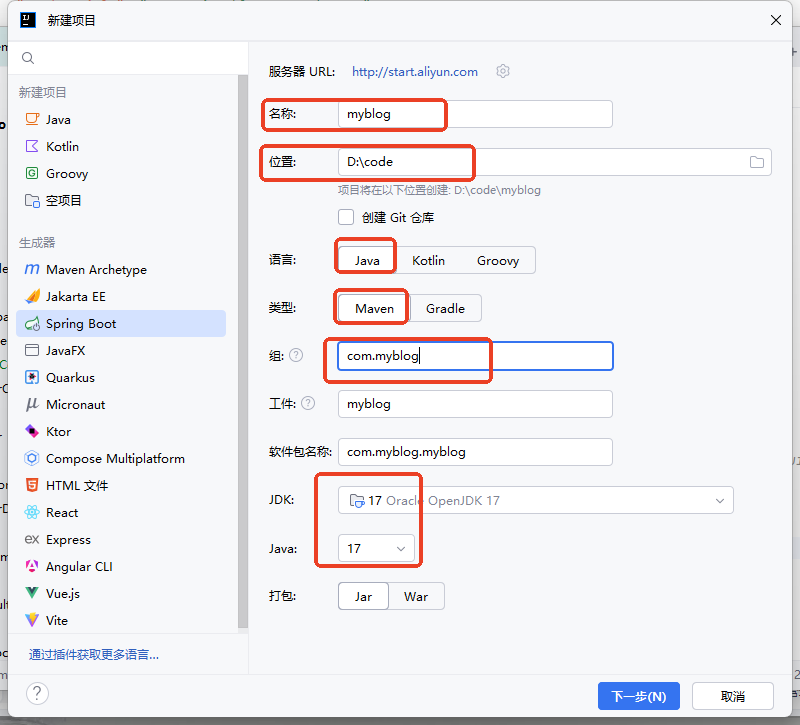800x725 pixels.
Task: Click the project type search field
Action: 129,58
